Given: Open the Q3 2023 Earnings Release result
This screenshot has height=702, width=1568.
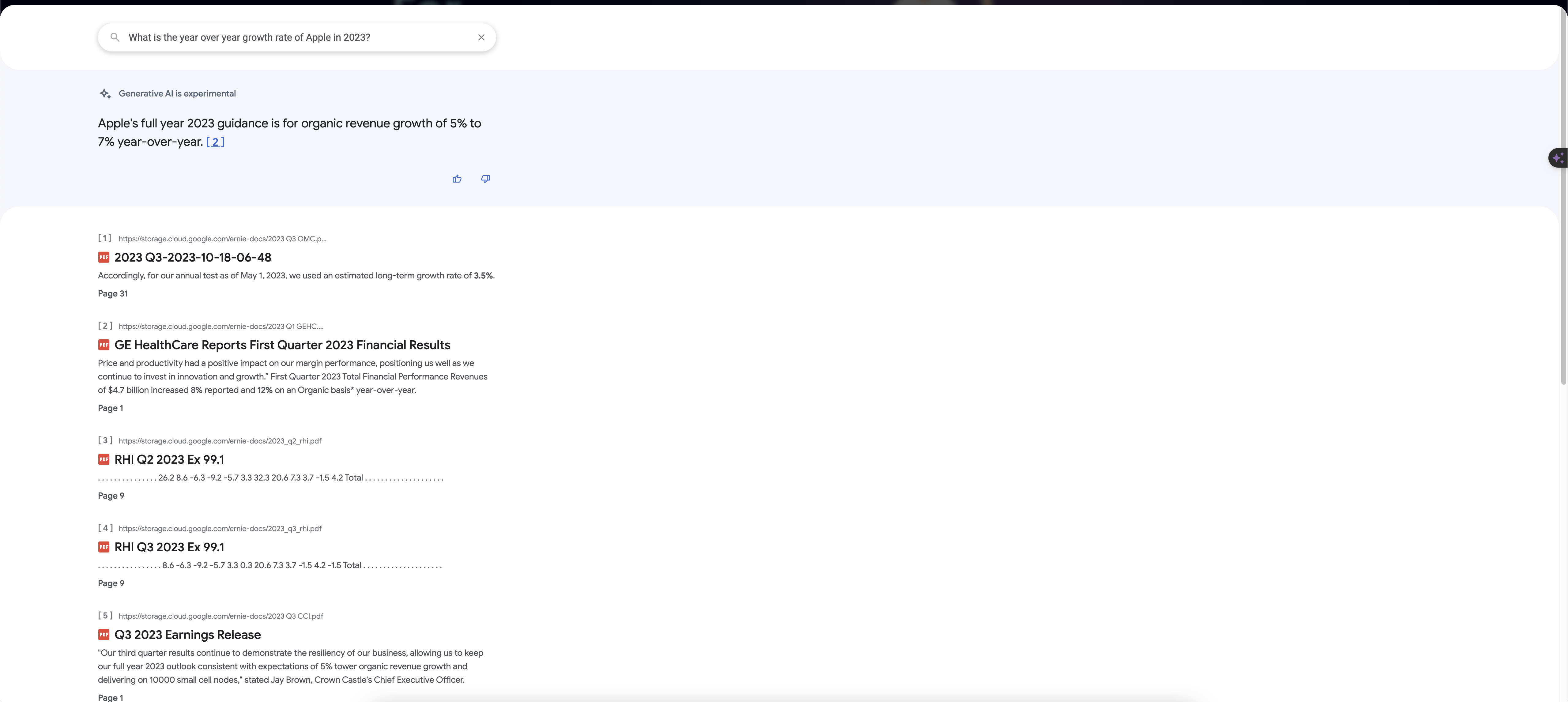Looking at the screenshot, I should 187,635.
